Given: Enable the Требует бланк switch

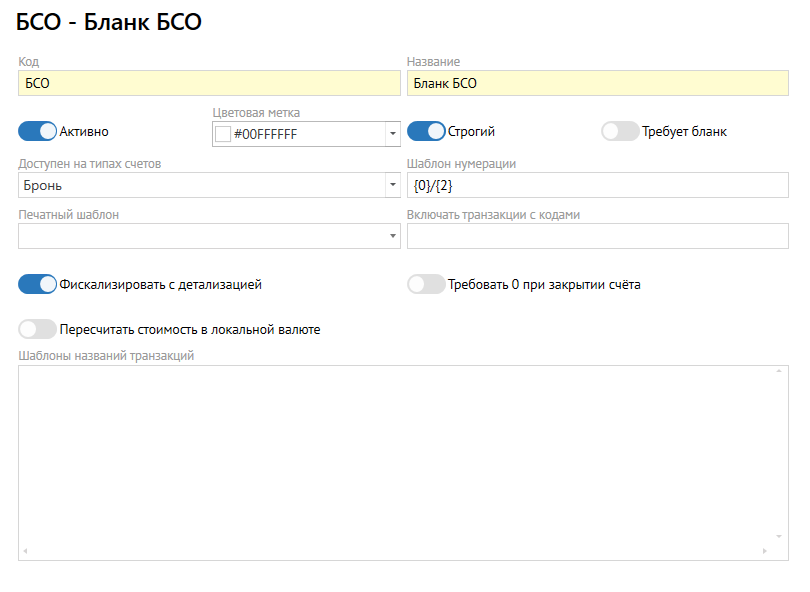Looking at the screenshot, I should click(x=619, y=131).
